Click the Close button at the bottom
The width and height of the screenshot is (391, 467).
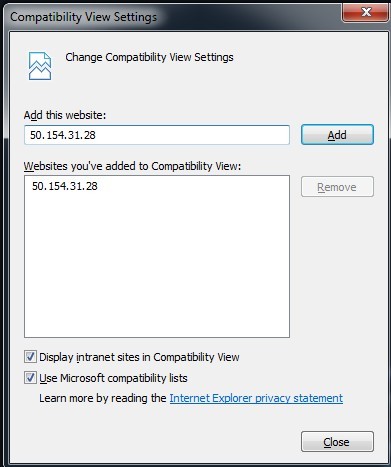[x=337, y=442]
